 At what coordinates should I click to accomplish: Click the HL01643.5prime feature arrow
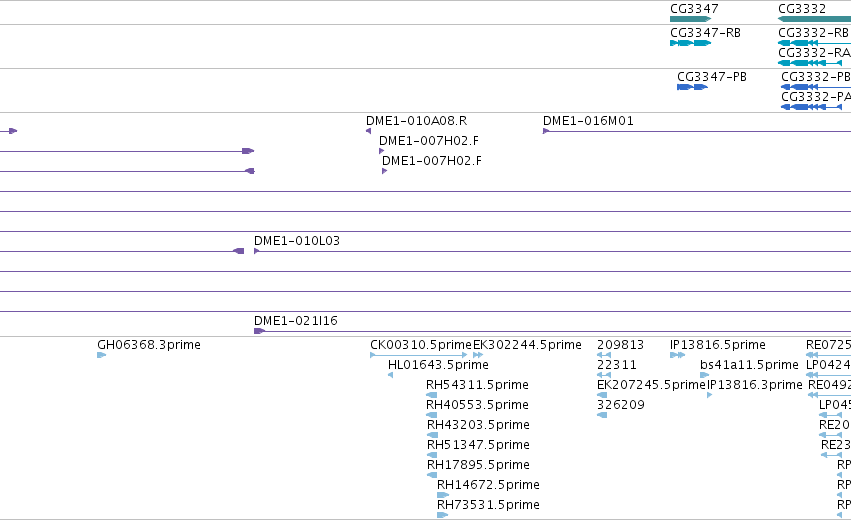pos(390,375)
